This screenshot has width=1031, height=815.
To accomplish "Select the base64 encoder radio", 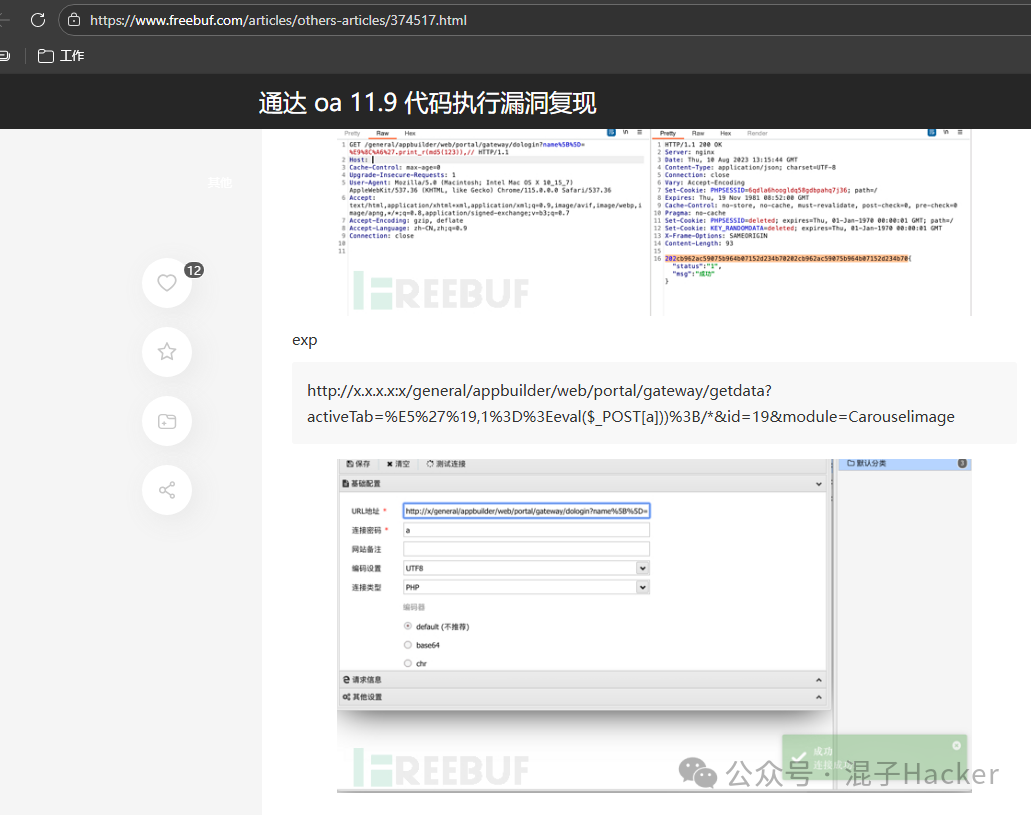I will [x=408, y=645].
